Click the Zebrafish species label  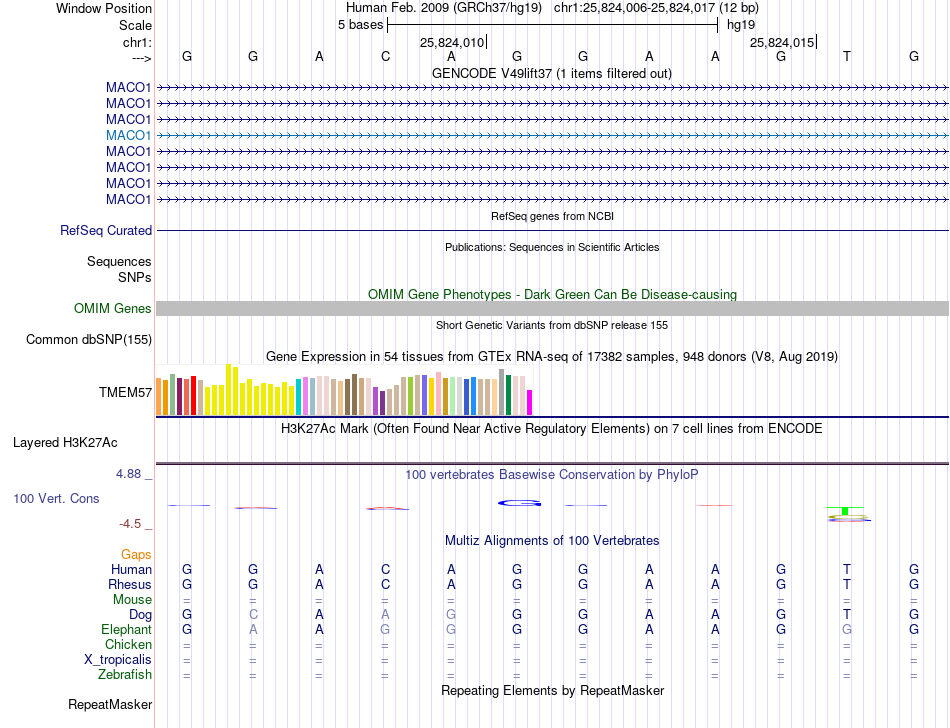[x=125, y=674]
